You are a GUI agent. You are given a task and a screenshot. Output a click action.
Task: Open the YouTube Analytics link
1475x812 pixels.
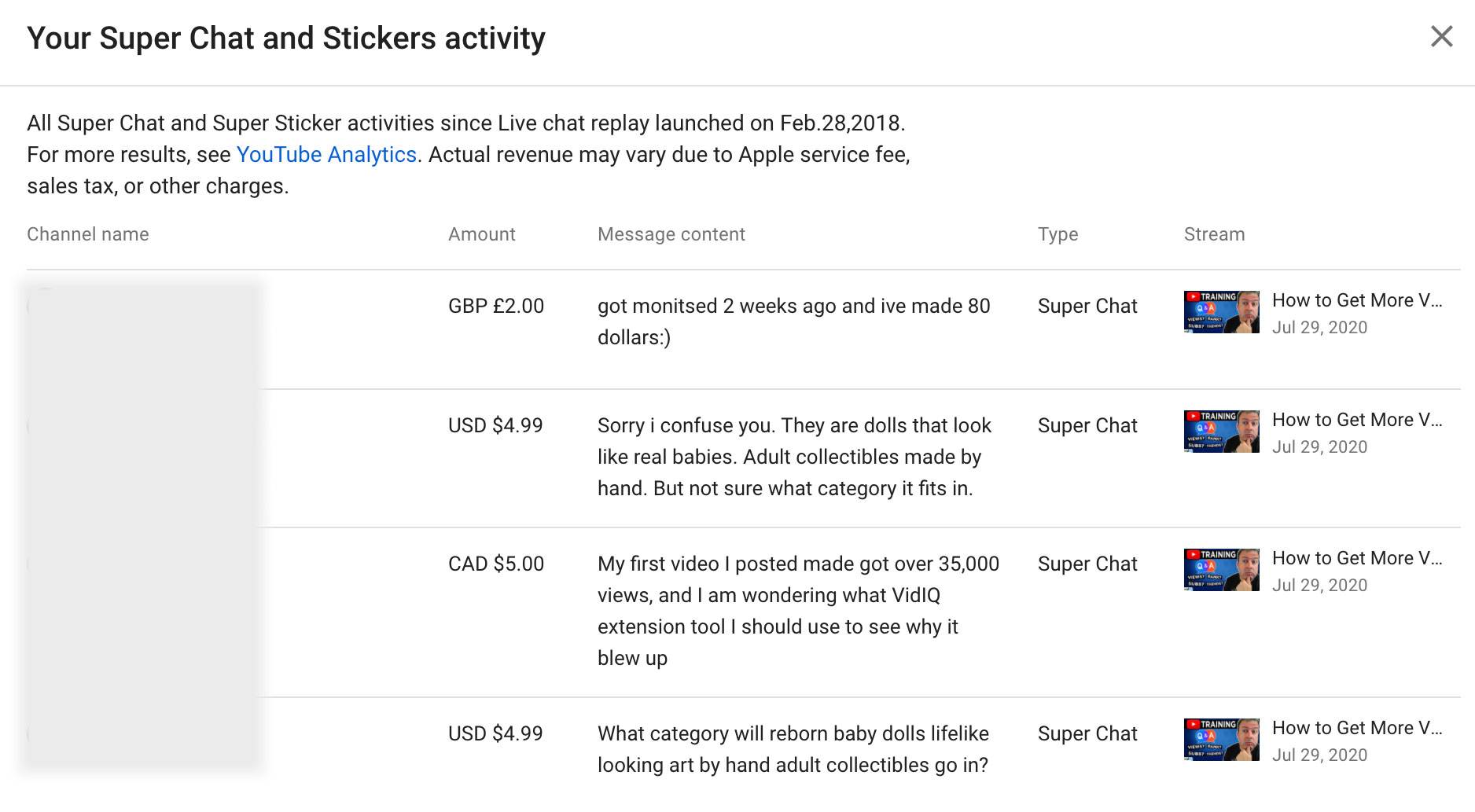coord(326,155)
